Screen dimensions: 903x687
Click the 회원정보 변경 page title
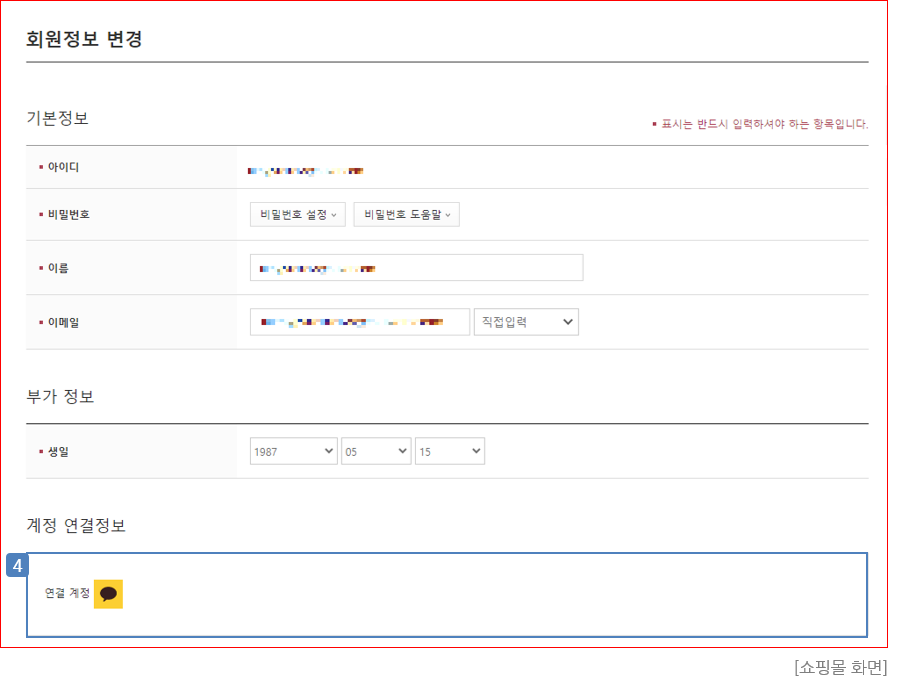click(84, 40)
